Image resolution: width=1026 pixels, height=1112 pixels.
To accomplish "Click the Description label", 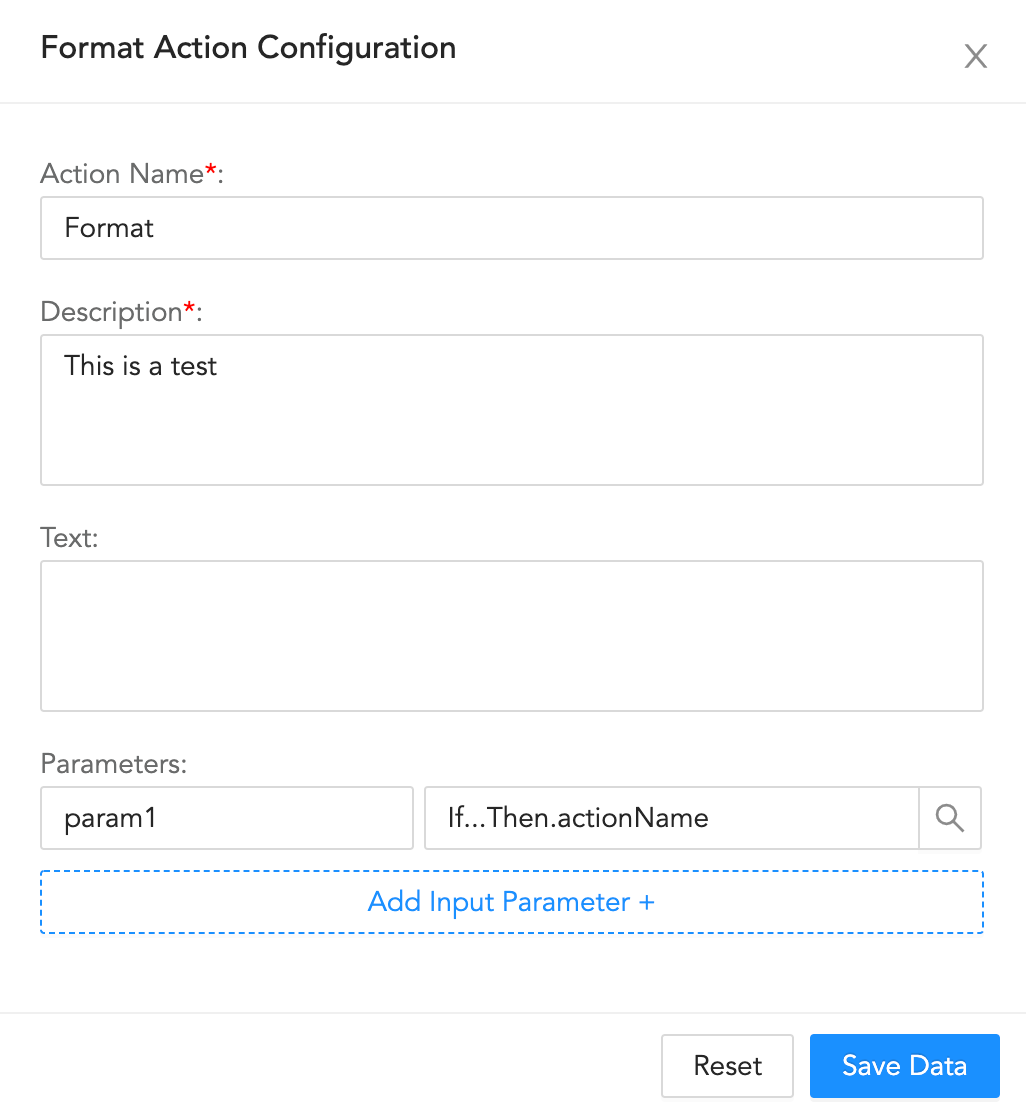I will (110, 312).
